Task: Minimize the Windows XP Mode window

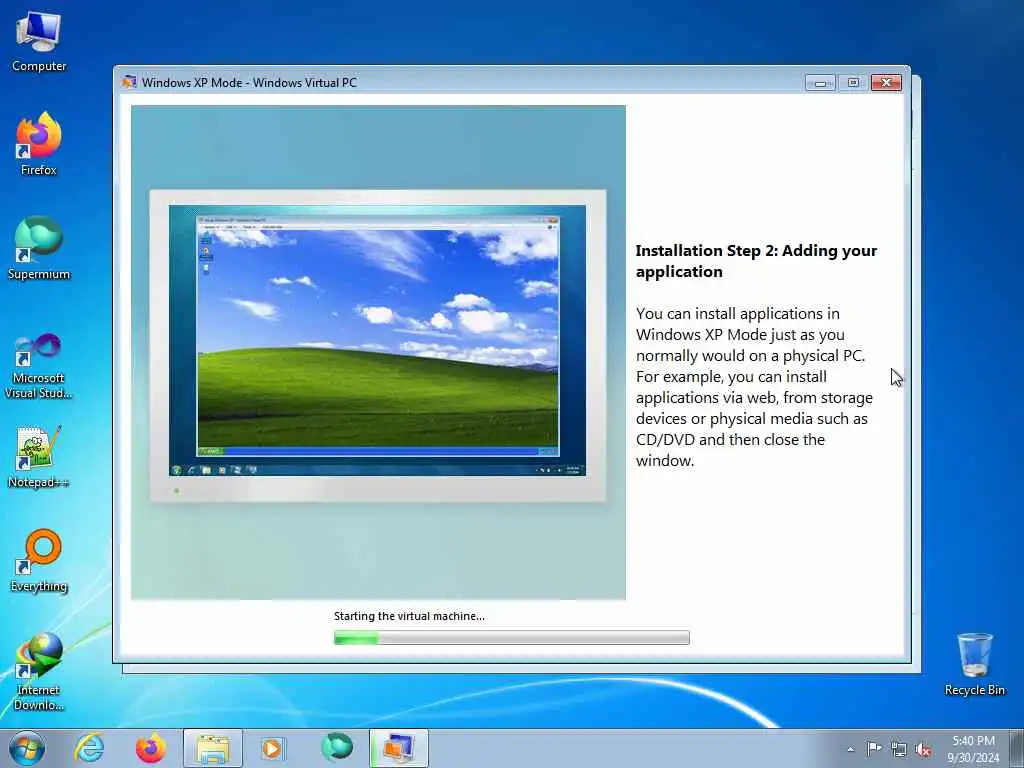Action: (x=820, y=83)
